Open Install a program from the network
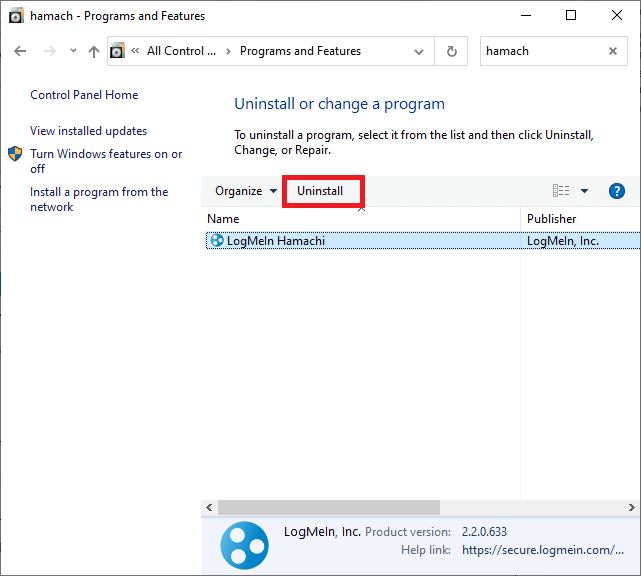This screenshot has width=641, height=576. [99, 199]
